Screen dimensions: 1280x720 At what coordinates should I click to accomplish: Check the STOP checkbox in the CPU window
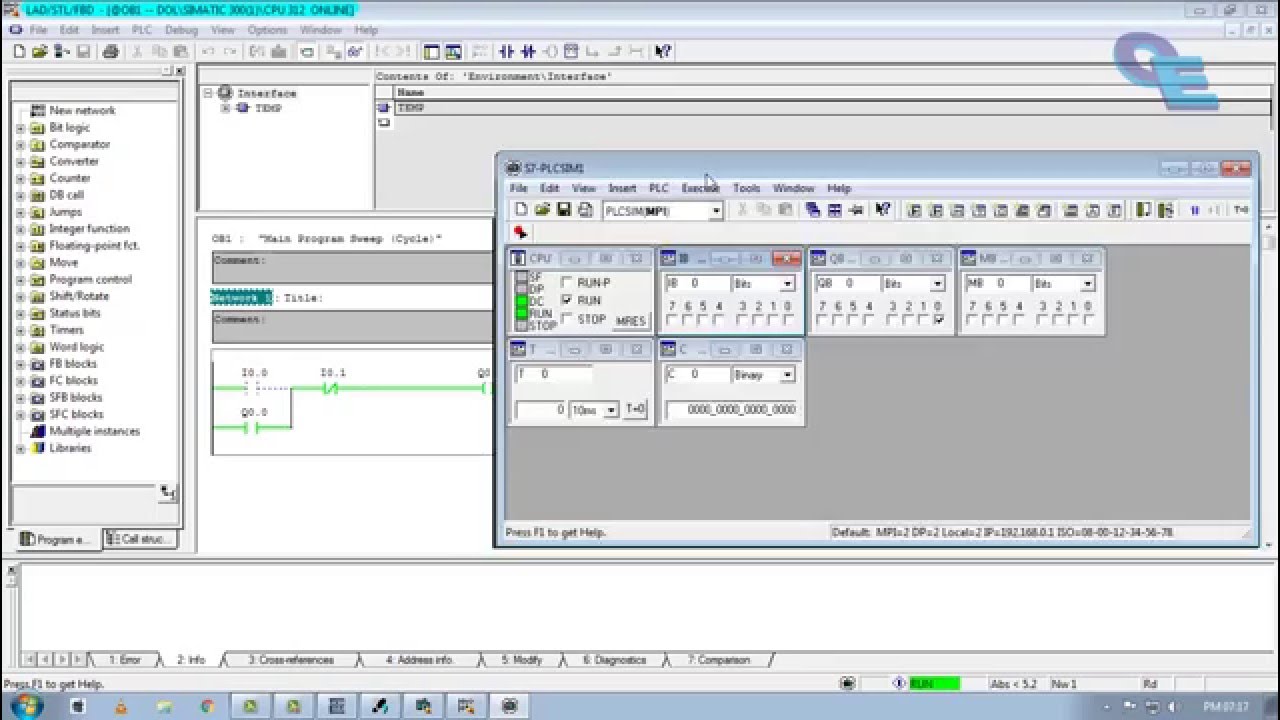coord(567,319)
